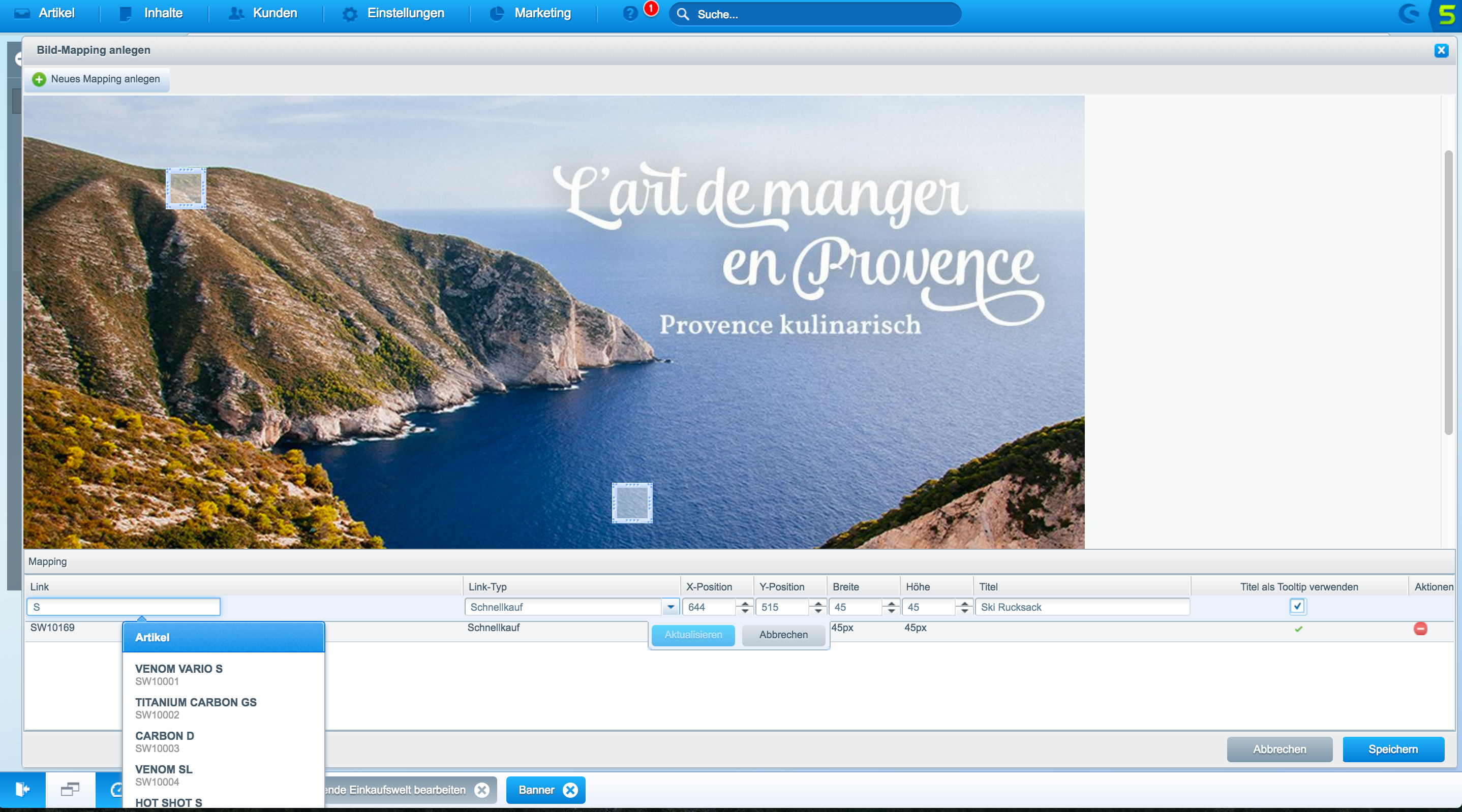
Task: Close the Bild-Mapping anlegen dialog
Action: coord(1441,50)
